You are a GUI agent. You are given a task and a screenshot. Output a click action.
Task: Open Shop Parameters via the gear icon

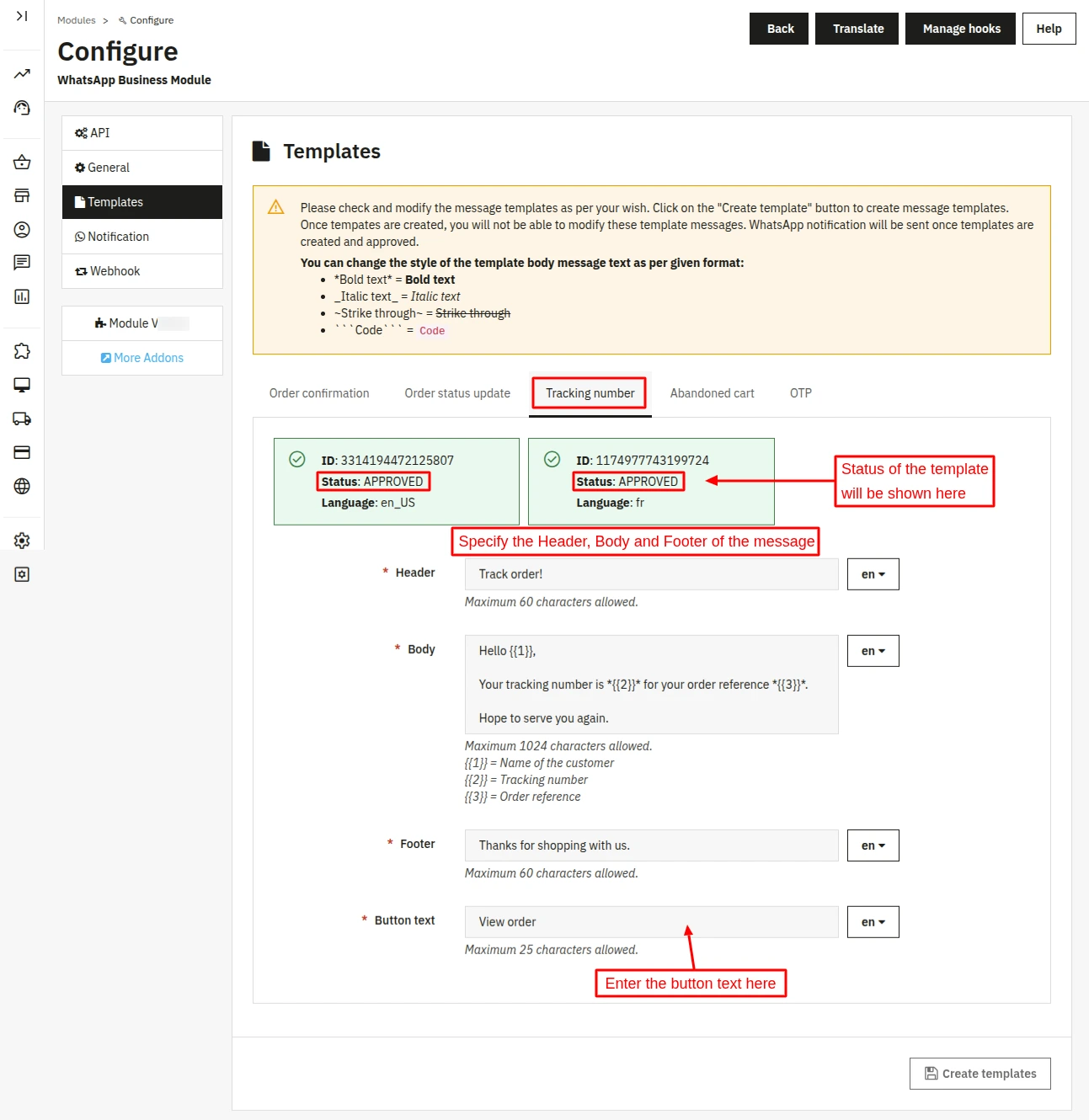[22, 541]
